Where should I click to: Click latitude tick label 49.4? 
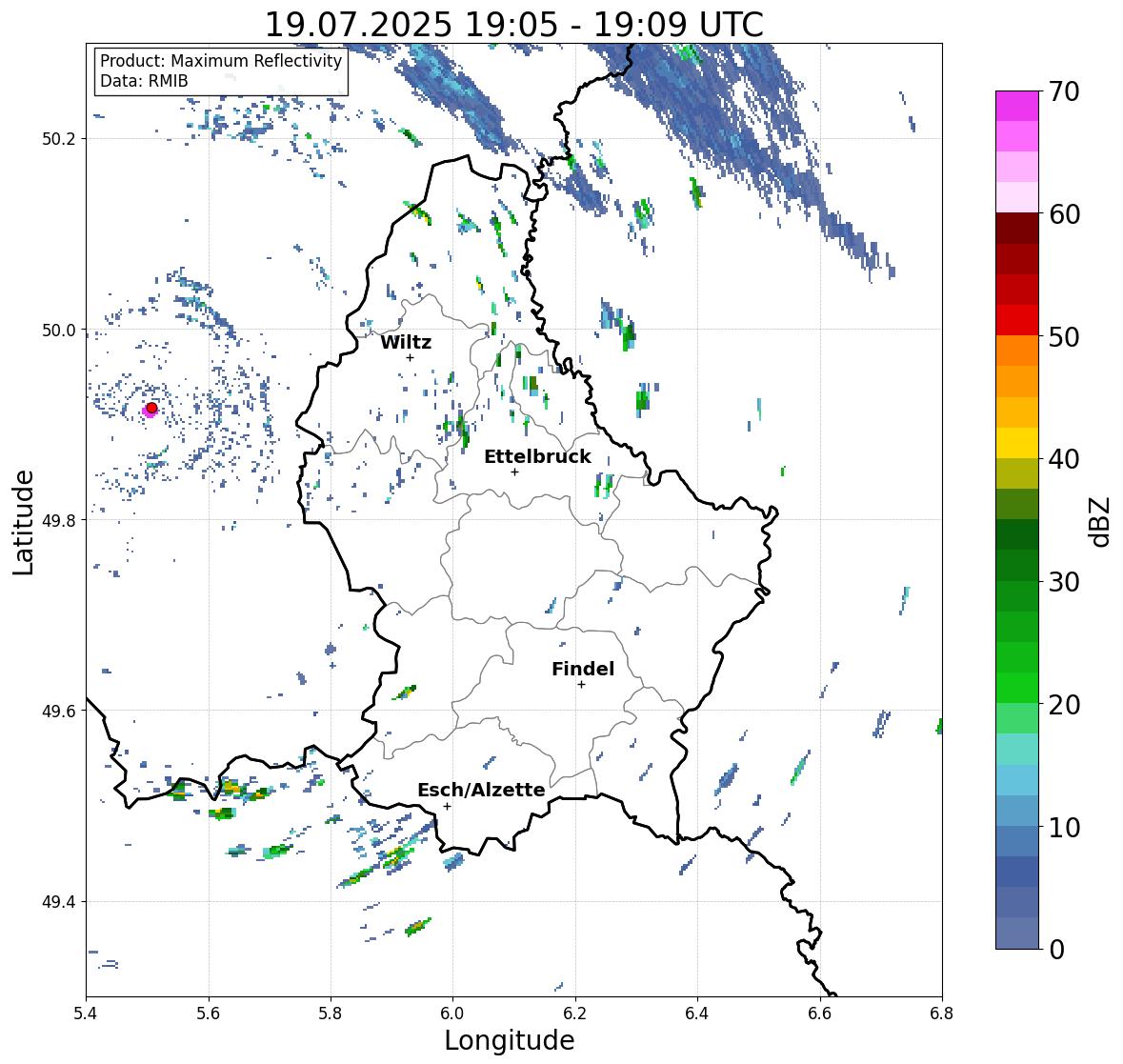(59, 902)
